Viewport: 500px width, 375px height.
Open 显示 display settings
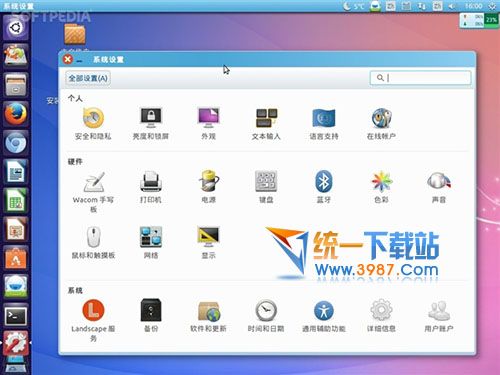[209, 243]
